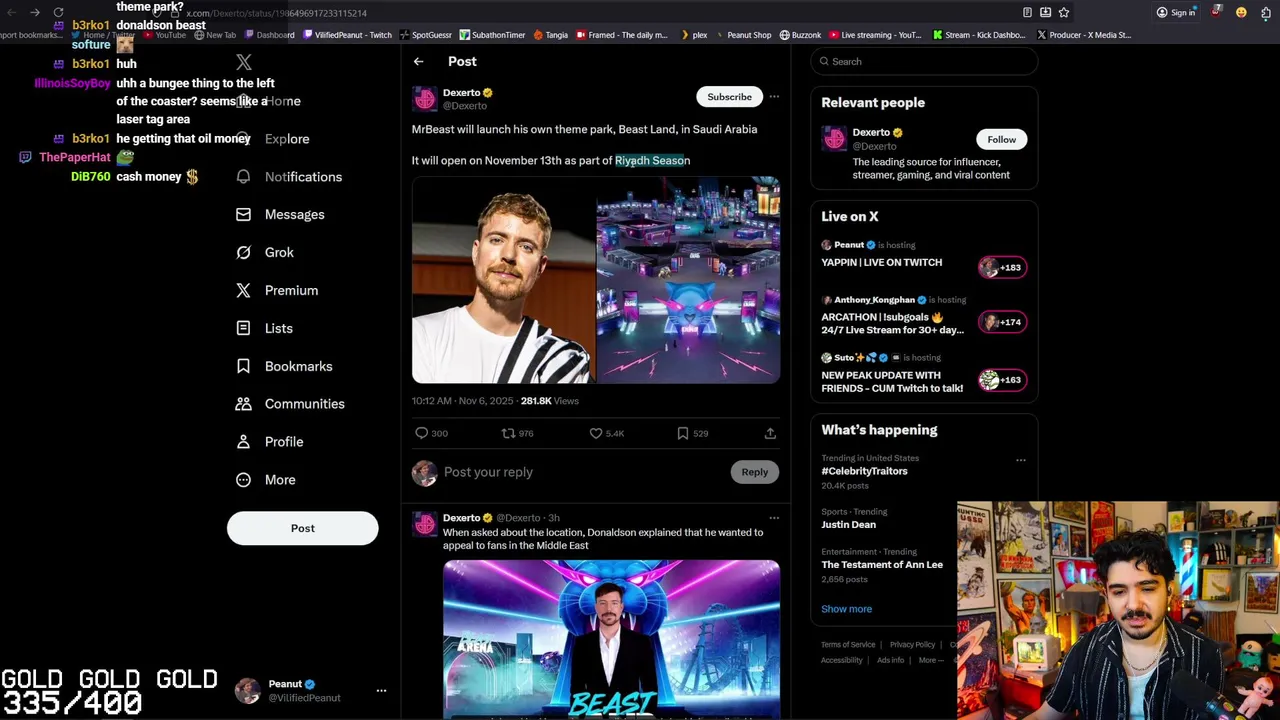Open SubathonTimer bookmark
The image size is (1280, 720).
click(x=492, y=35)
